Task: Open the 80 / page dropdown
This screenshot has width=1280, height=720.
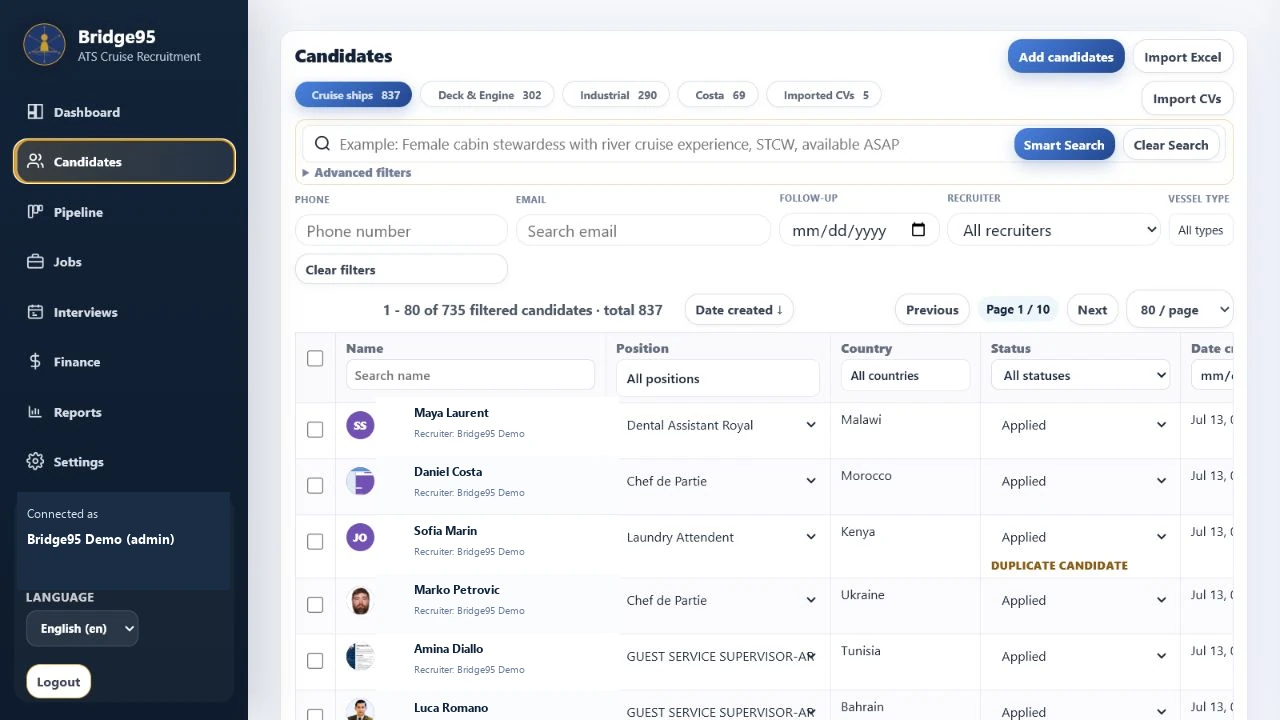Action: [1180, 310]
